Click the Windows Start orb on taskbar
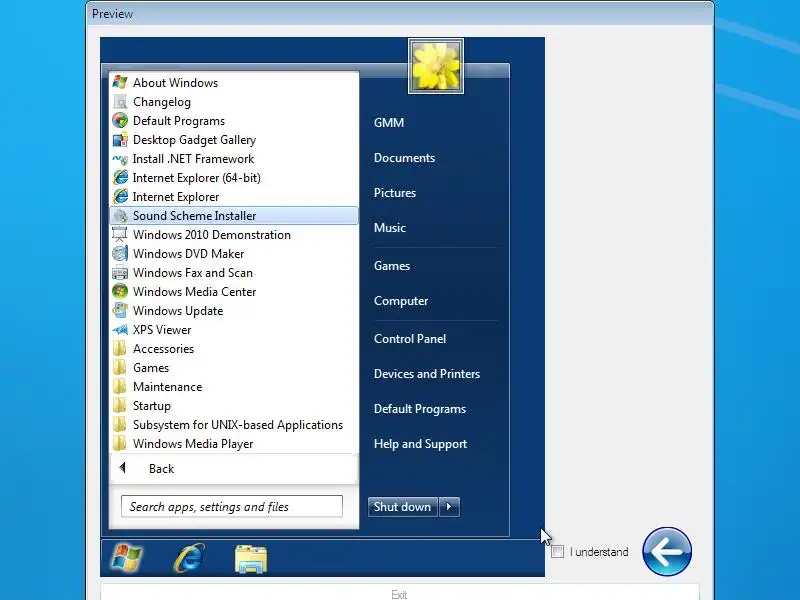This screenshot has height=600, width=800. [127, 558]
